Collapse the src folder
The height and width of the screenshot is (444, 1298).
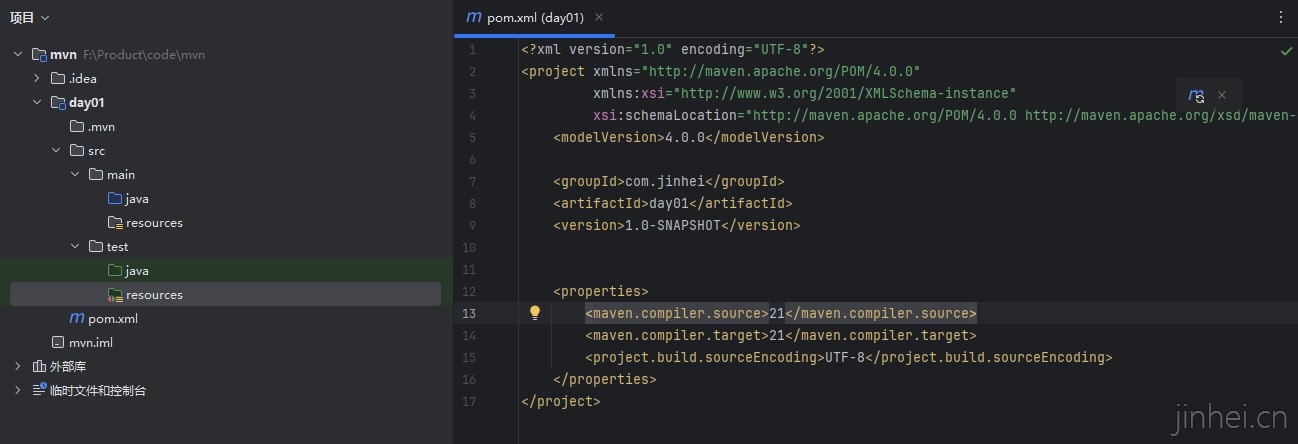(x=55, y=150)
